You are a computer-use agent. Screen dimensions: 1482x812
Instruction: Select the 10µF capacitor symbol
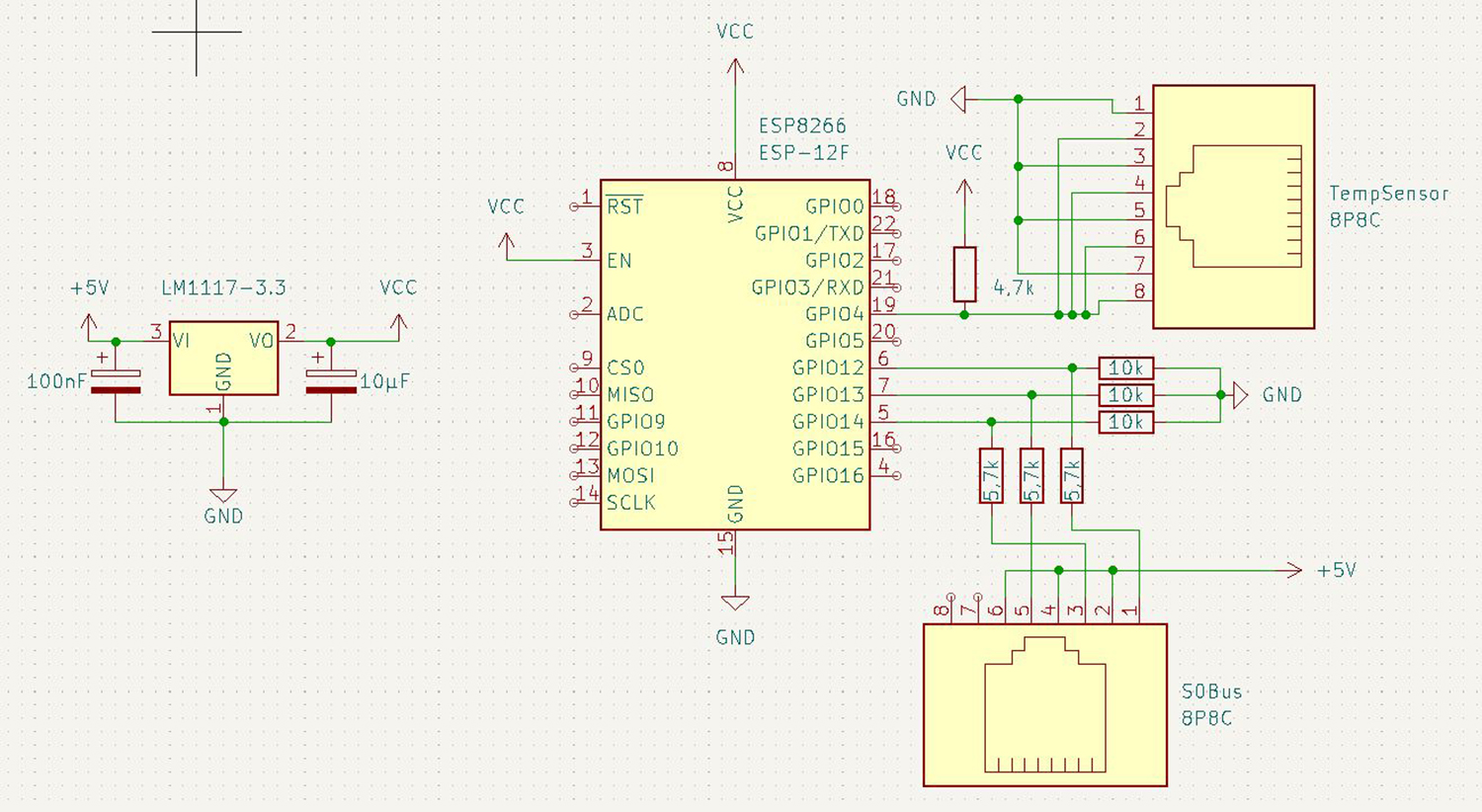331,380
